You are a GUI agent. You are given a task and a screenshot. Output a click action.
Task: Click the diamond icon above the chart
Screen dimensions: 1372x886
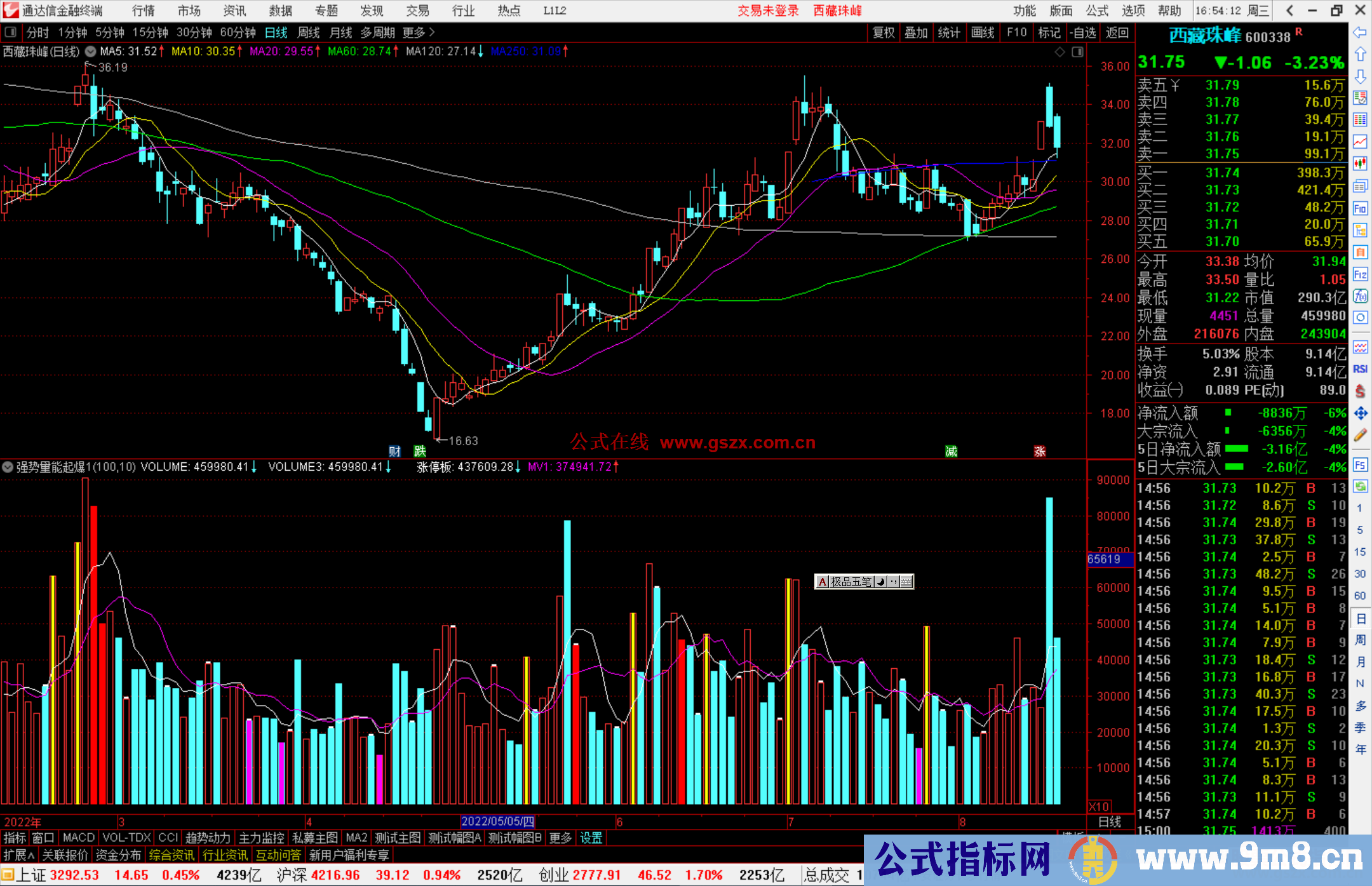[1060, 52]
